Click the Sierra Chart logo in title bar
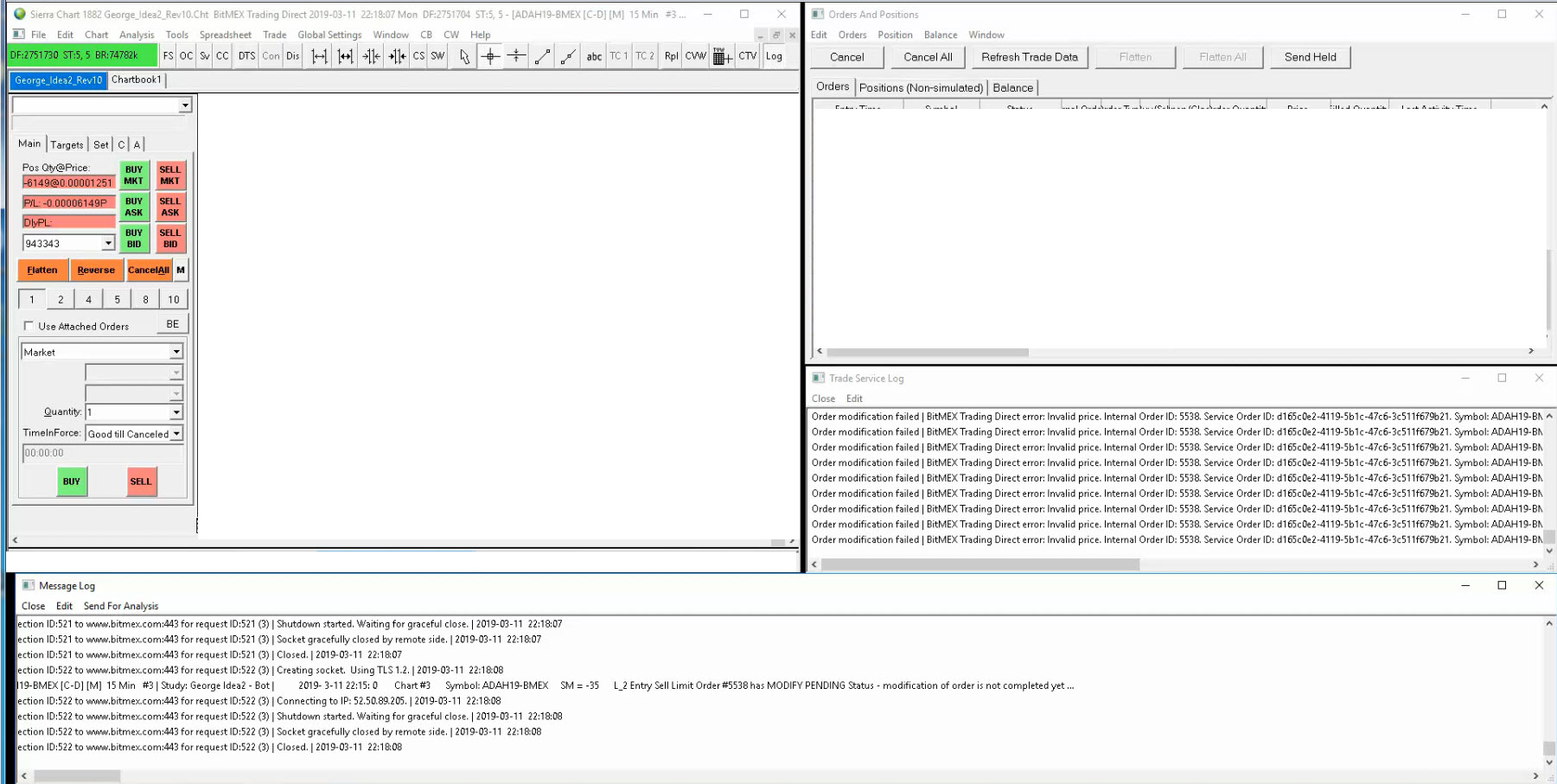The width and height of the screenshot is (1557, 784). click(x=20, y=14)
